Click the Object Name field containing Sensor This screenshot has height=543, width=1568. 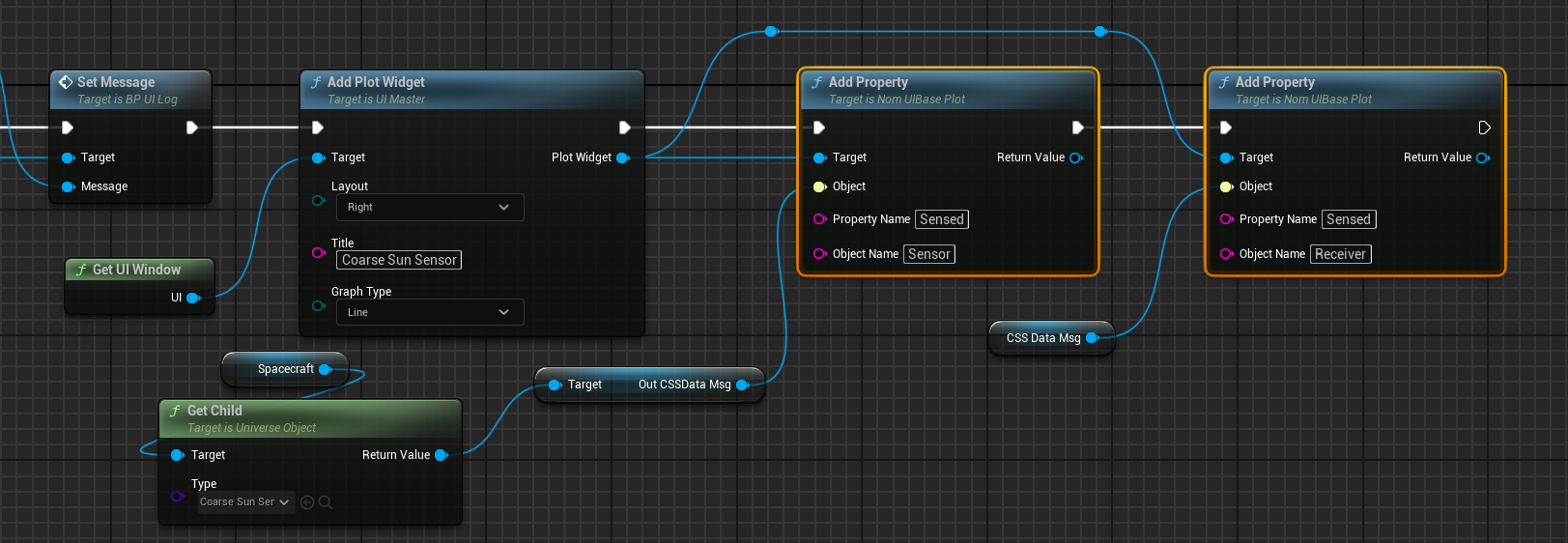[929, 254]
